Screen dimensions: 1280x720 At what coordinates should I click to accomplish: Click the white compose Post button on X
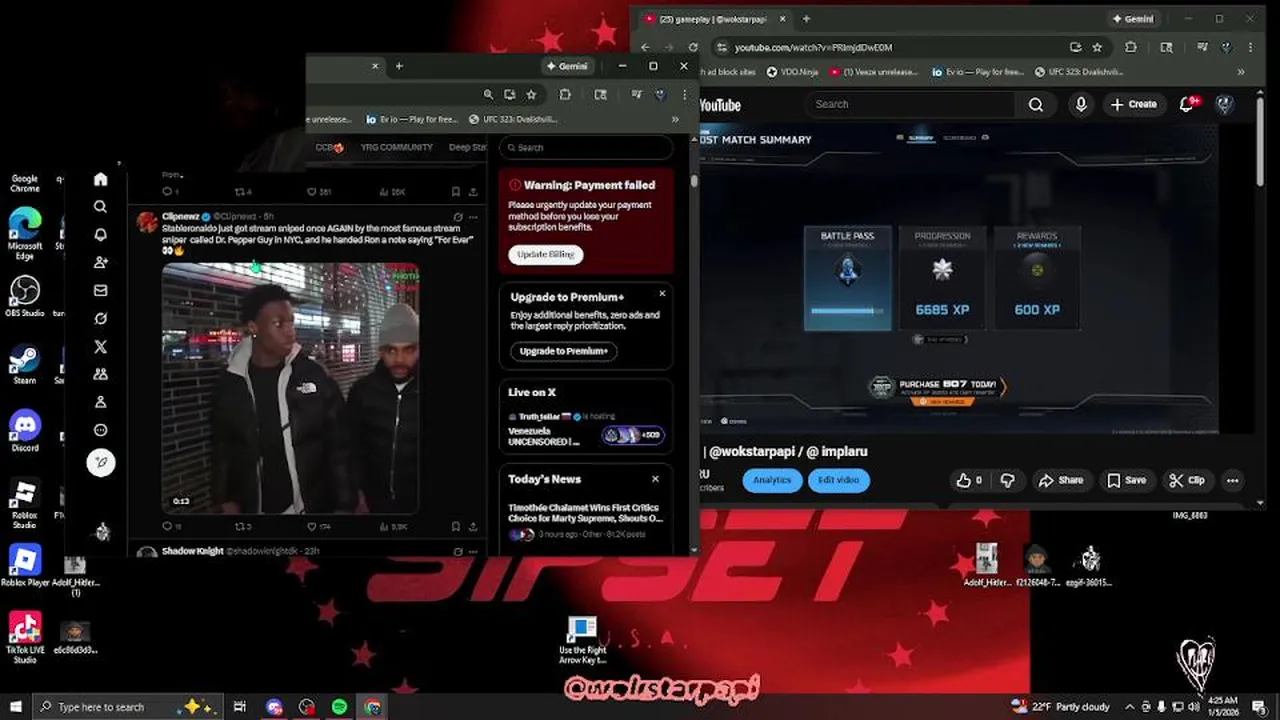(x=101, y=462)
